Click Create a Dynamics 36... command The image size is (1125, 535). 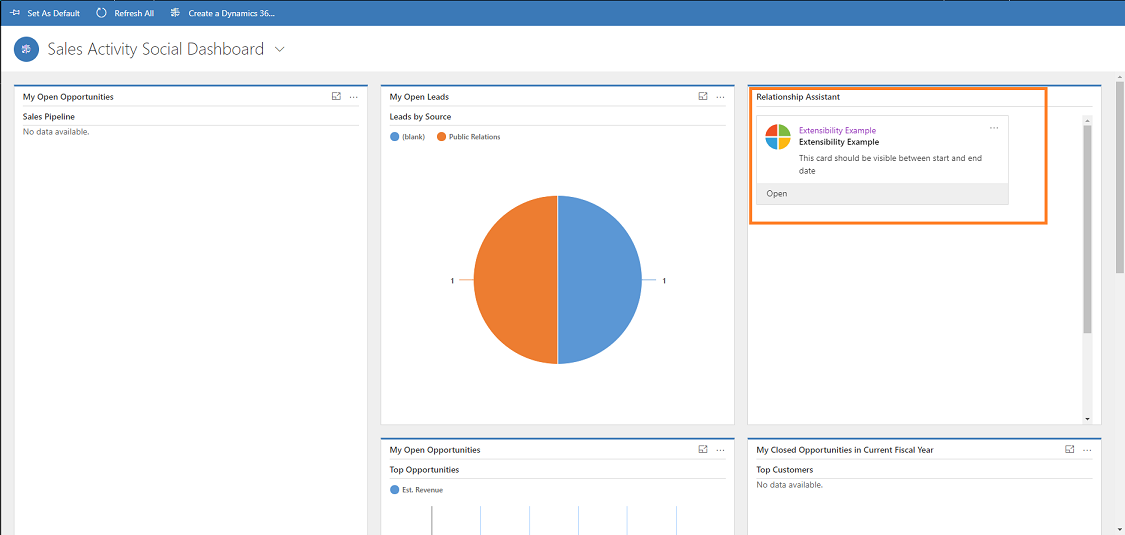[x=222, y=13]
